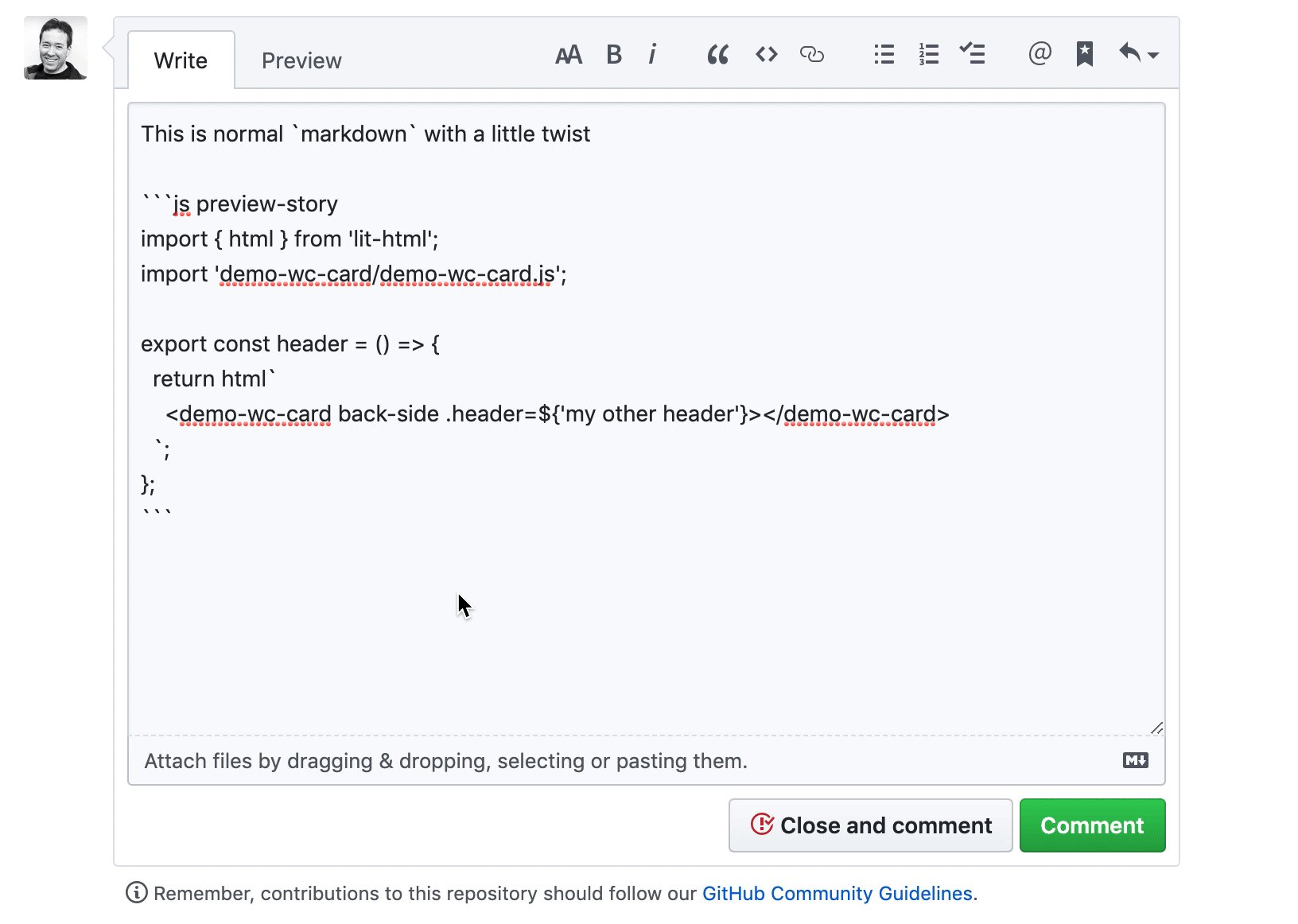
Task: Switch to the Preview tab
Action: point(301,60)
